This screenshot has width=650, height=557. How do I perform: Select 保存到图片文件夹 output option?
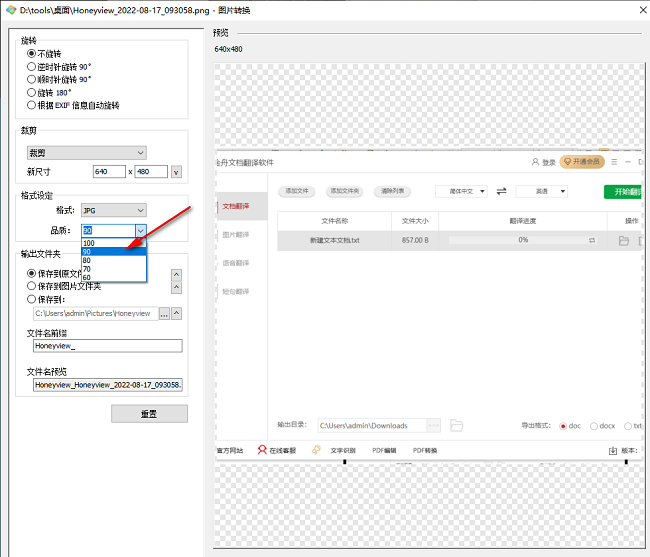[x=64, y=286]
